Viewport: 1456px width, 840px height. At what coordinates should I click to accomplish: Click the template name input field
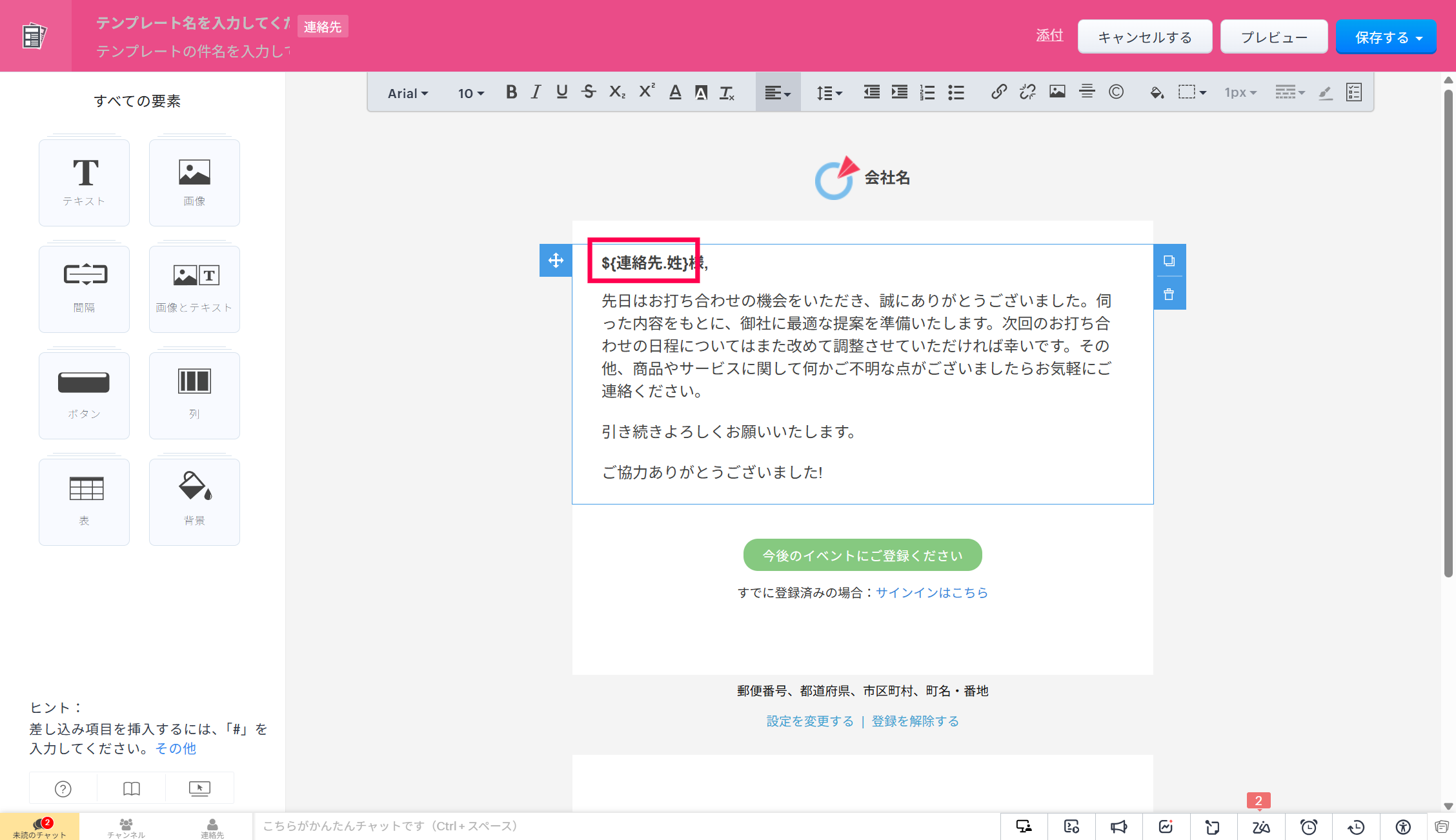point(192,23)
